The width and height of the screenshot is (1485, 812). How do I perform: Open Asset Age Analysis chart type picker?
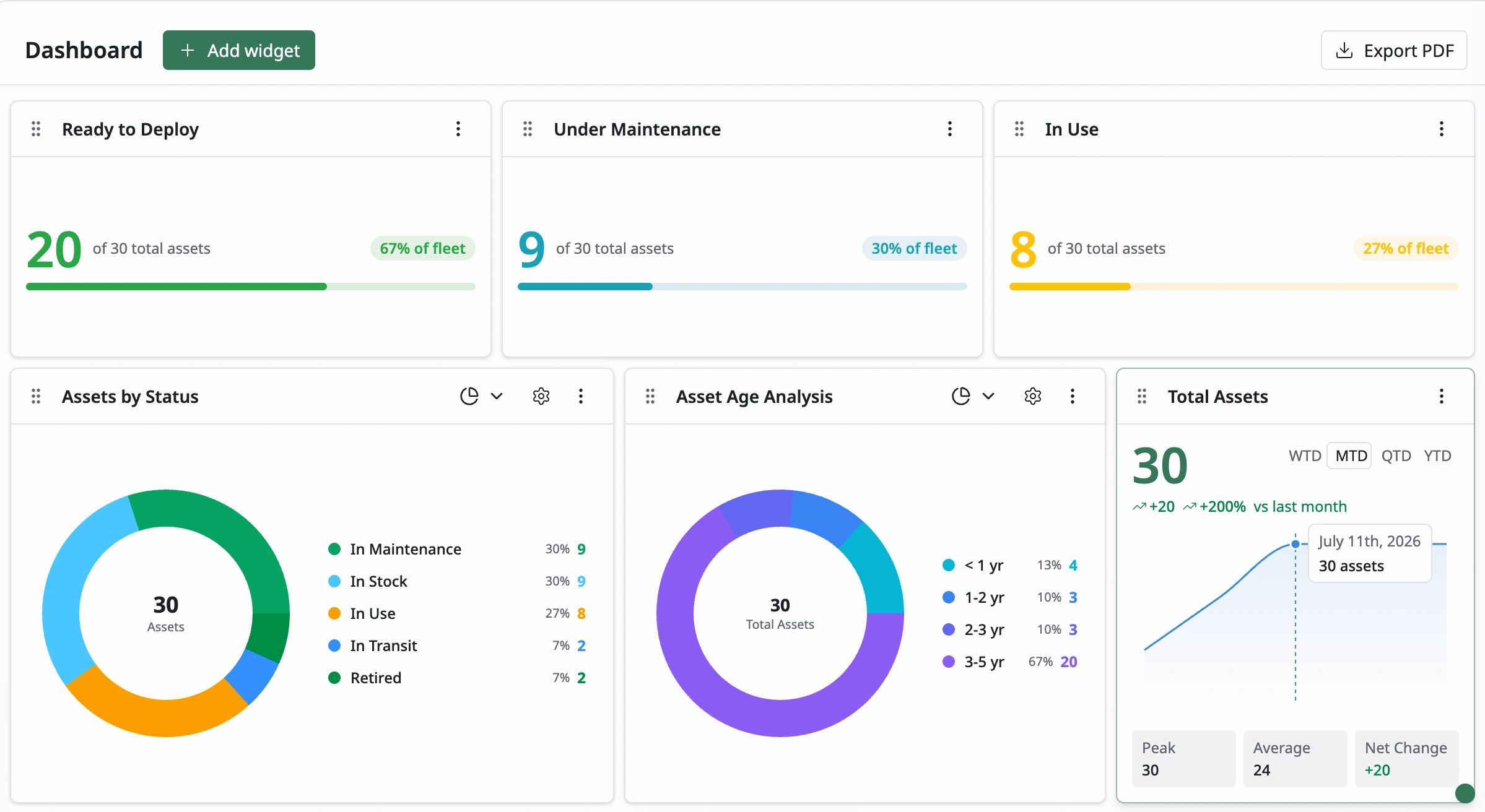tap(961, 396)
